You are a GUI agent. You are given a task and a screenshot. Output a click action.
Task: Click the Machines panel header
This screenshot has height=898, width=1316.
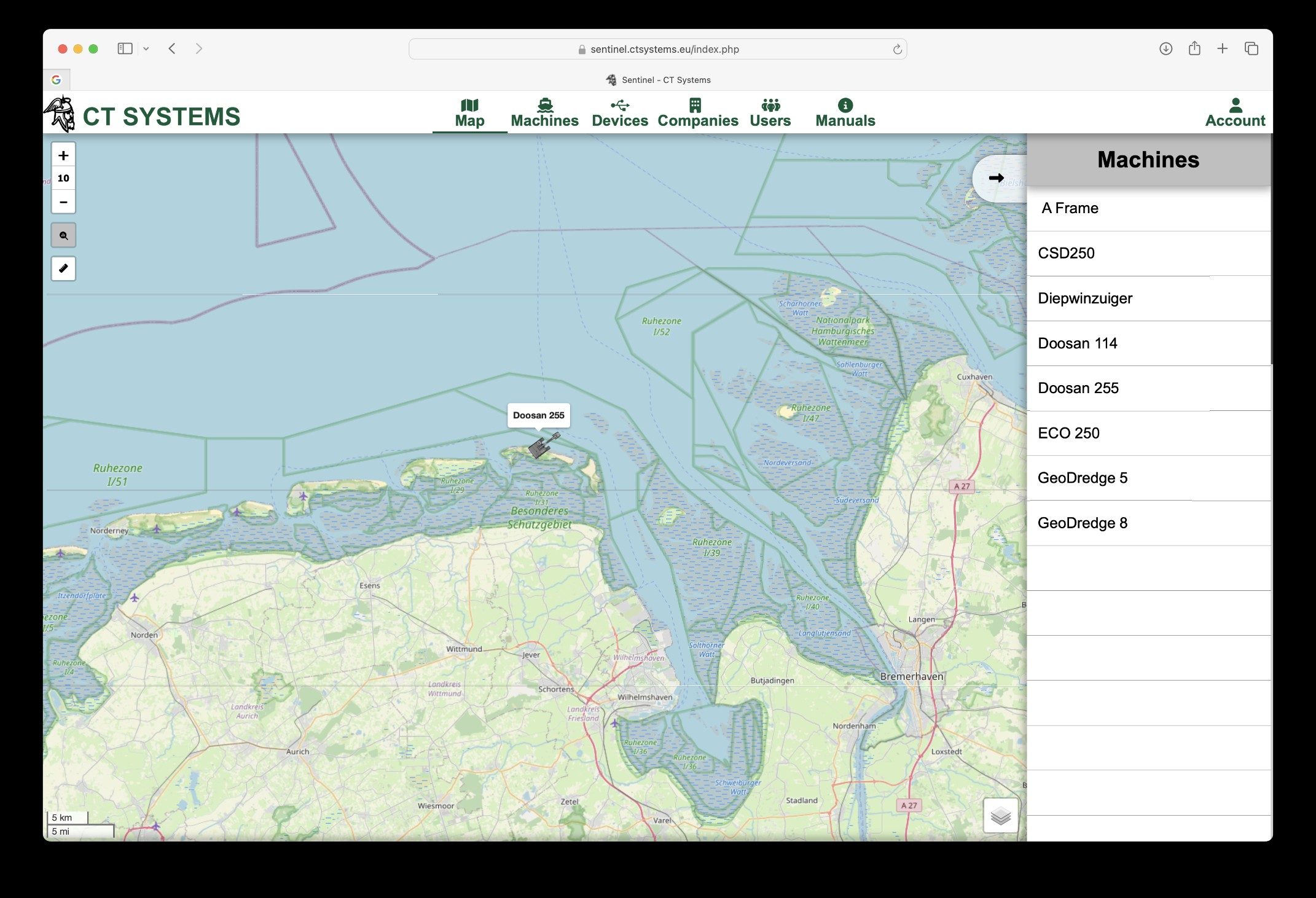[x=1149, y=160]
